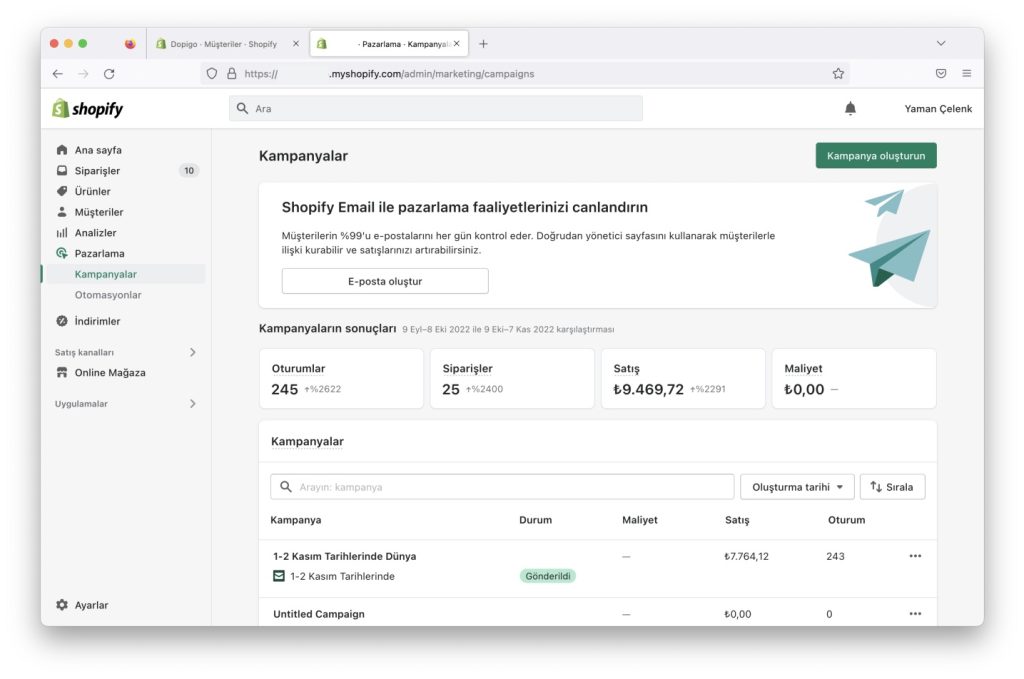Open the 1-2 Kasım Tarihlerinde Dünya campaign

(344, 556)
